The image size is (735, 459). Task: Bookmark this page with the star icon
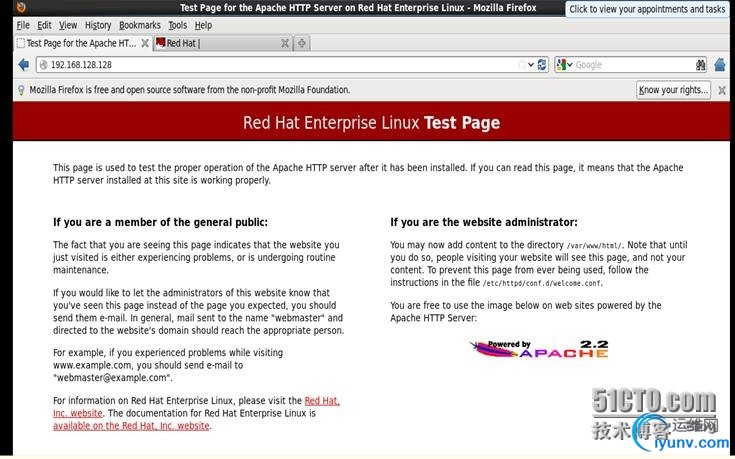(x=522, y=65)
